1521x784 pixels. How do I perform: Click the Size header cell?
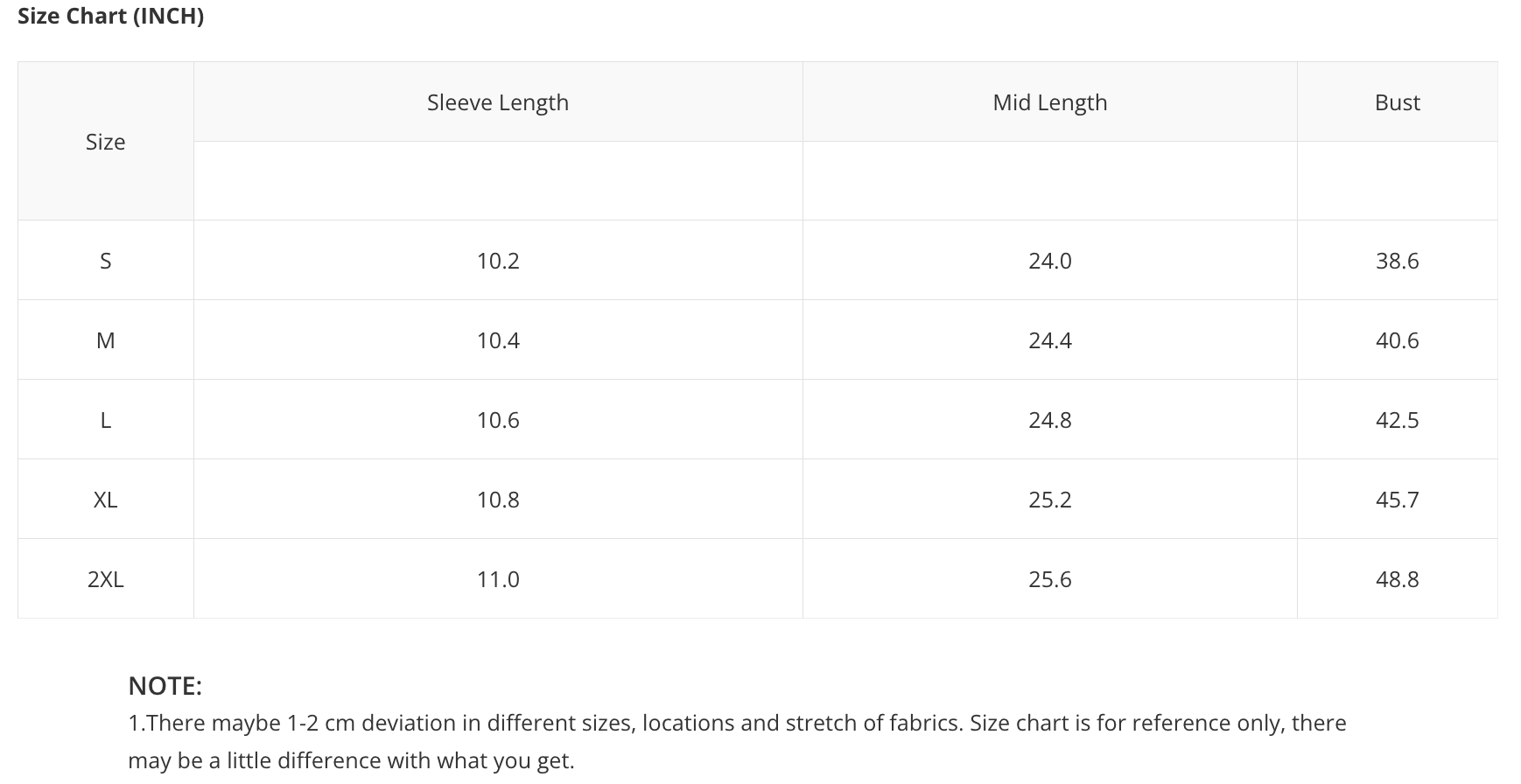click(x=105, y=142)
